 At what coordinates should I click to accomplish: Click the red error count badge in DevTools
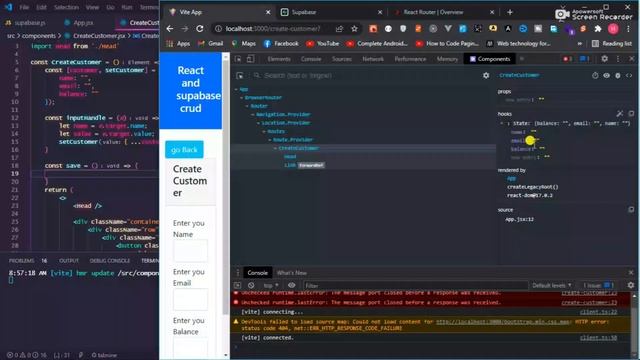(567, 59)
